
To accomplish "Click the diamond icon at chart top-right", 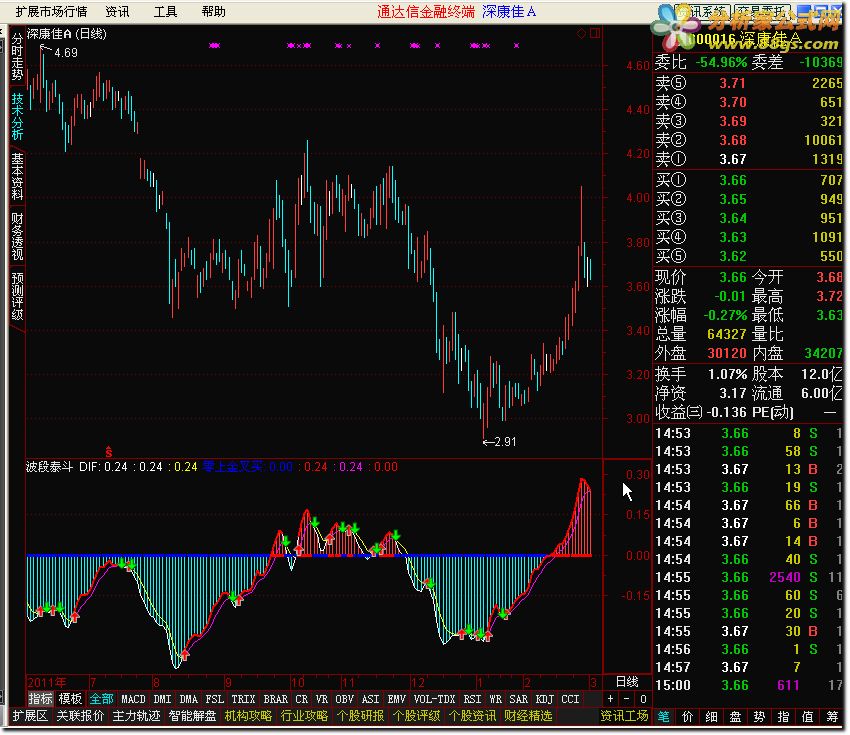I will pyautogui.click(x=581, y=34).
